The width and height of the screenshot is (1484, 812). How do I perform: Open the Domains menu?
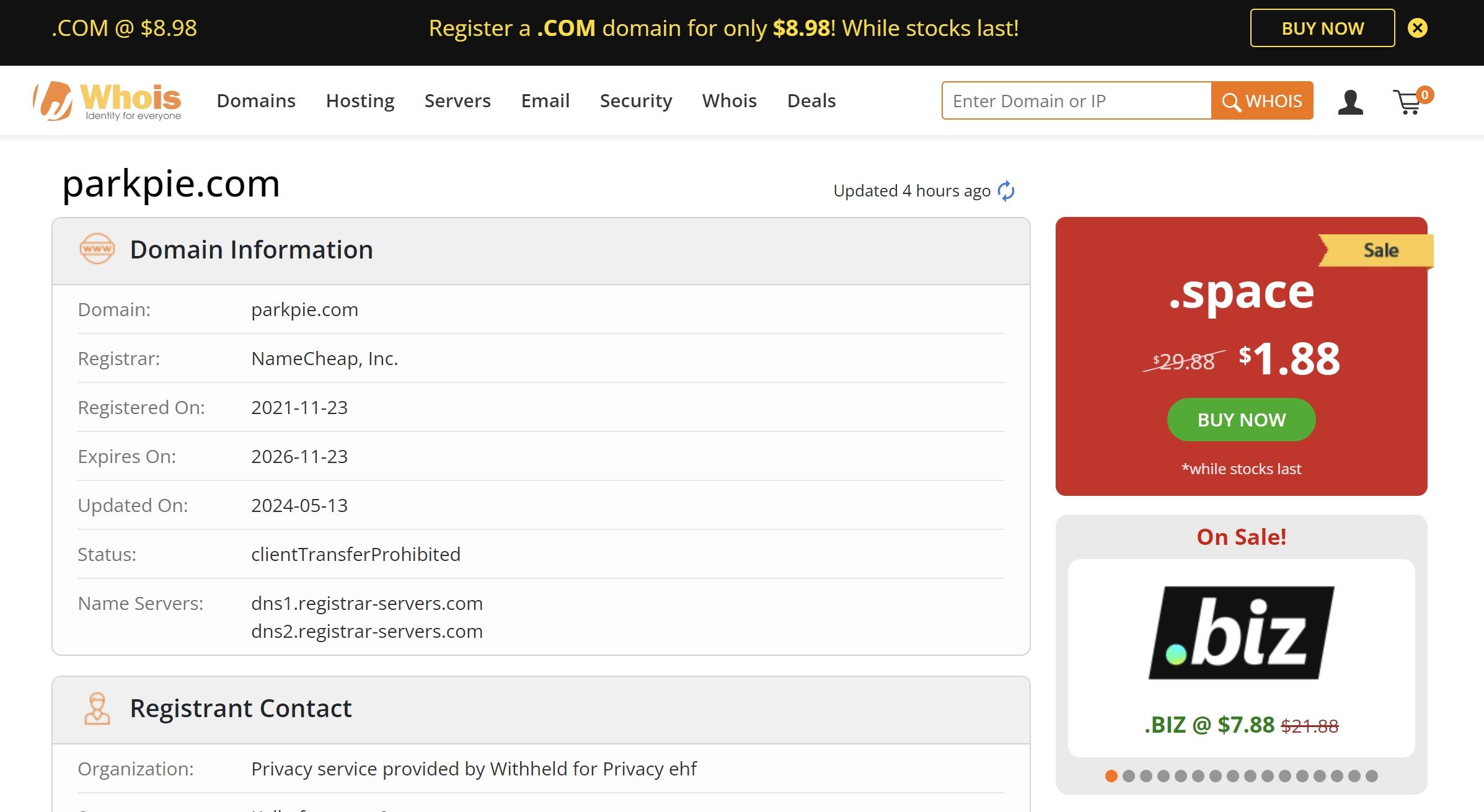point(256,100)
